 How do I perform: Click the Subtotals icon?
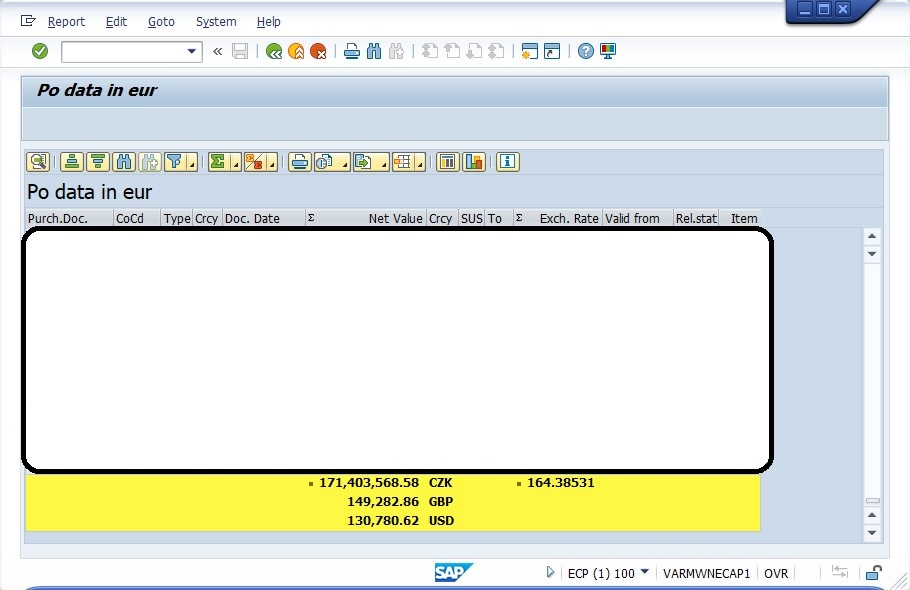click(254, 162)
